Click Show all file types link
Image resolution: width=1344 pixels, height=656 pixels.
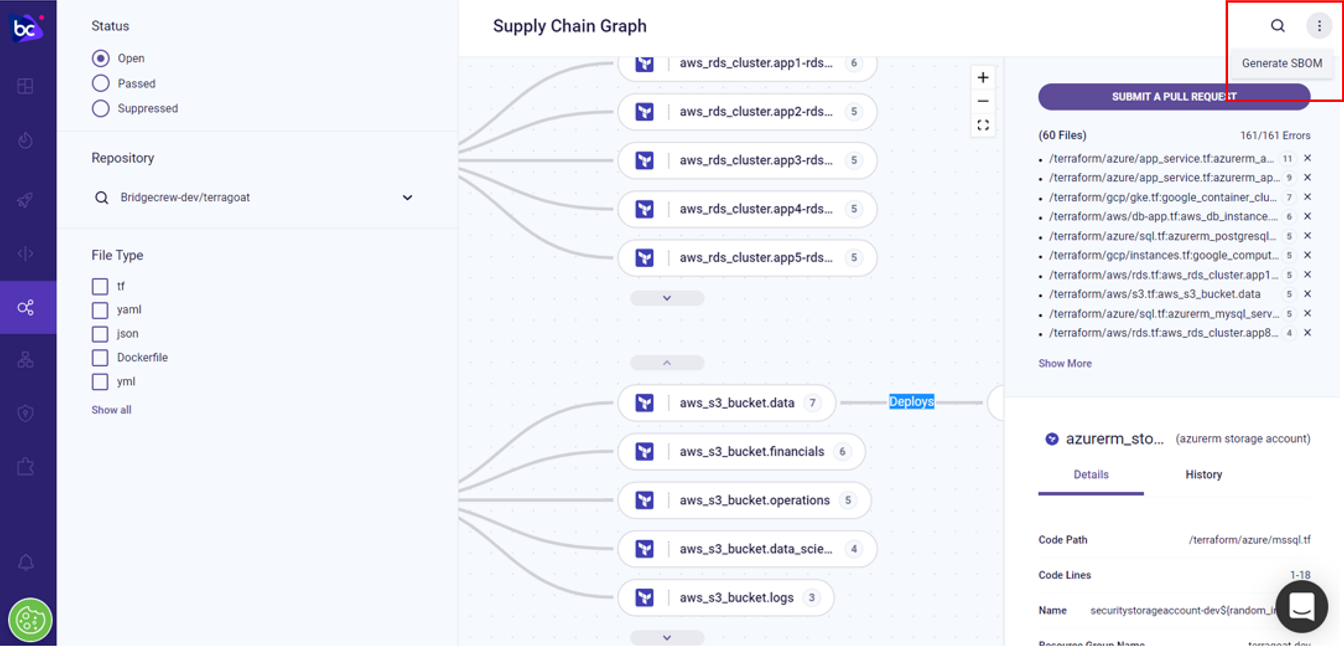pos(111,410)
